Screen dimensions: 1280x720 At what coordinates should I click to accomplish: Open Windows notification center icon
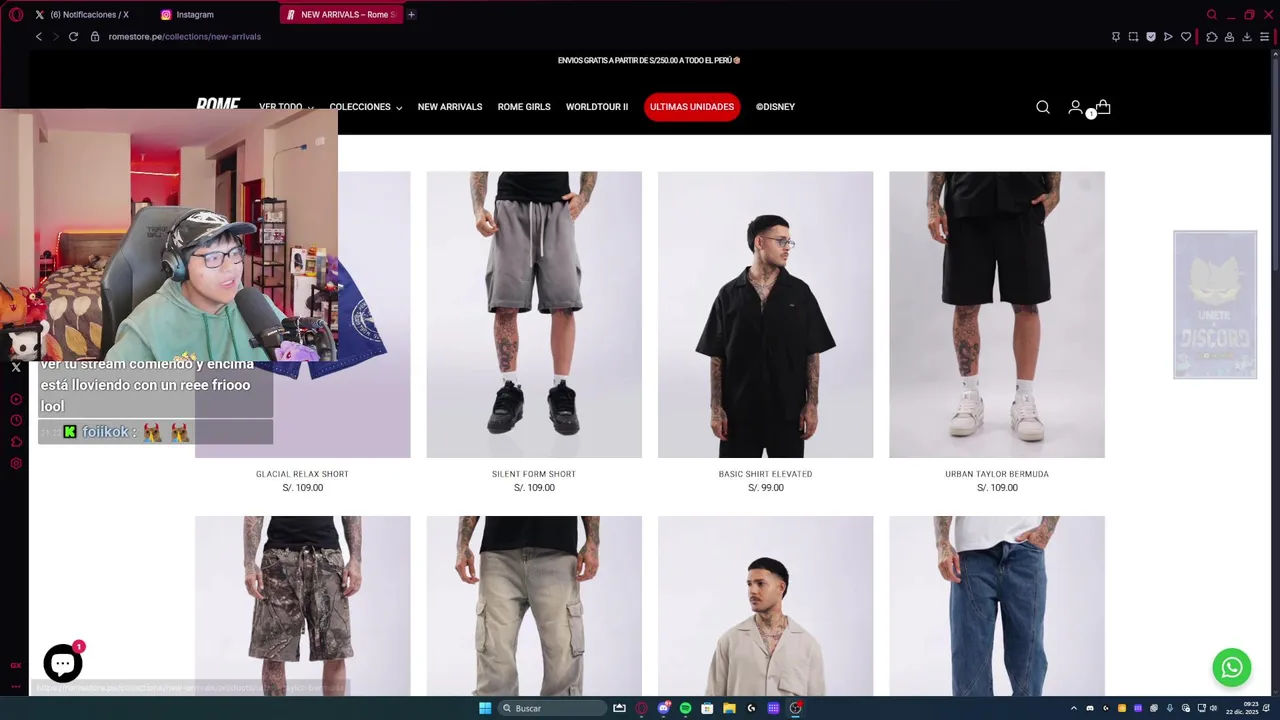1266,708
